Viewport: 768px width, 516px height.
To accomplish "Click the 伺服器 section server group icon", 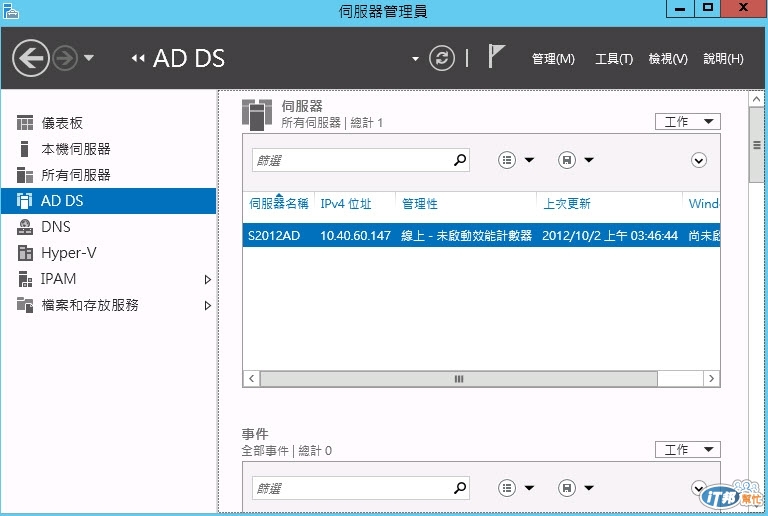I will point(257,114).
